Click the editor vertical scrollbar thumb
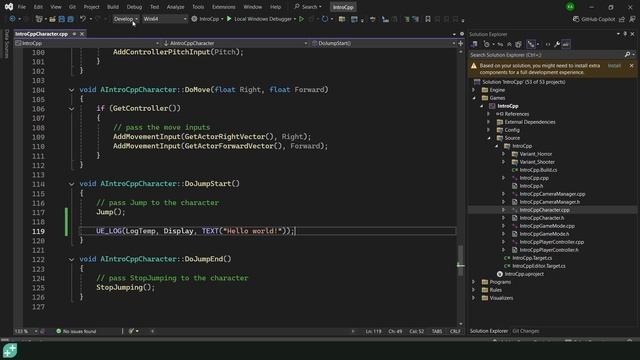Viewport: 640px width, 360px height. 460,260
